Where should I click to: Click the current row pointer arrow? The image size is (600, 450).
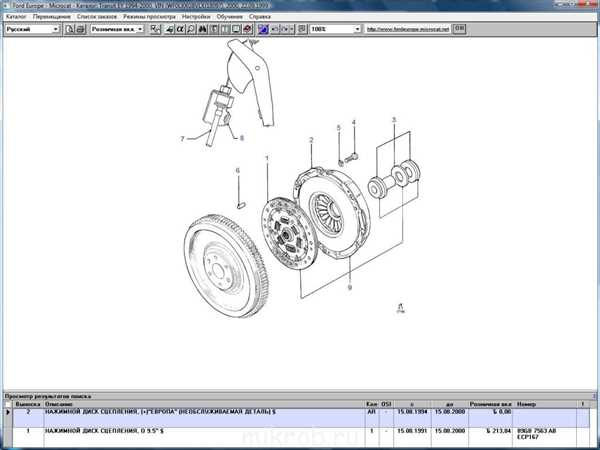pyautogui.click(x=8, y=412)
